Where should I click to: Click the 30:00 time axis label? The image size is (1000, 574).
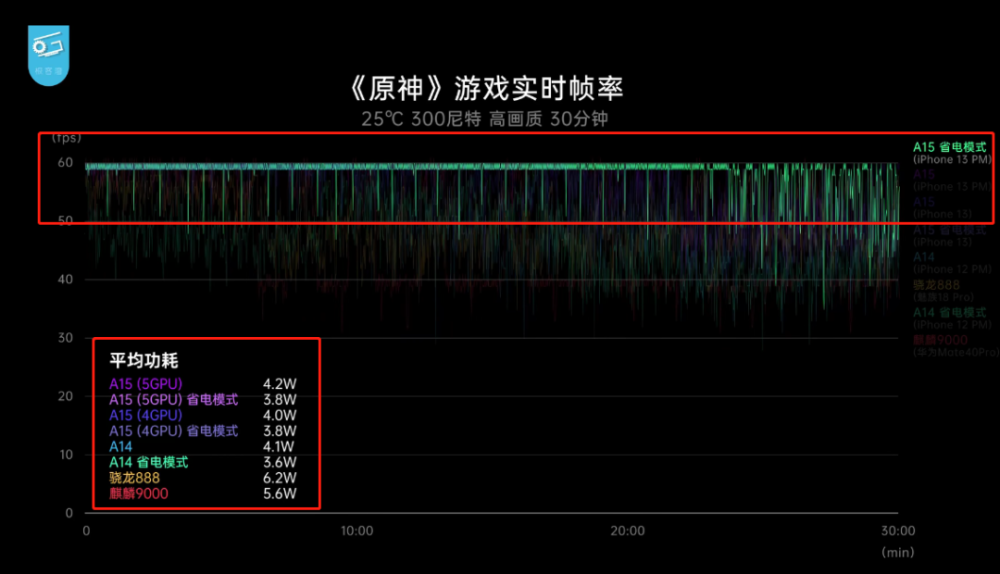(898, 531)
